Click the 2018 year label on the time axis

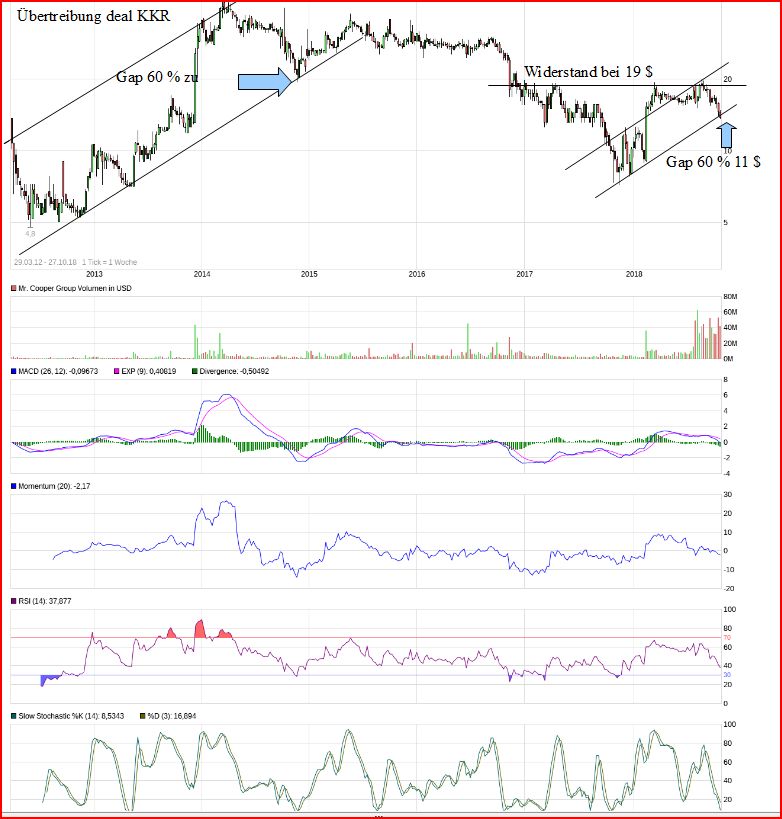point(634,274)
